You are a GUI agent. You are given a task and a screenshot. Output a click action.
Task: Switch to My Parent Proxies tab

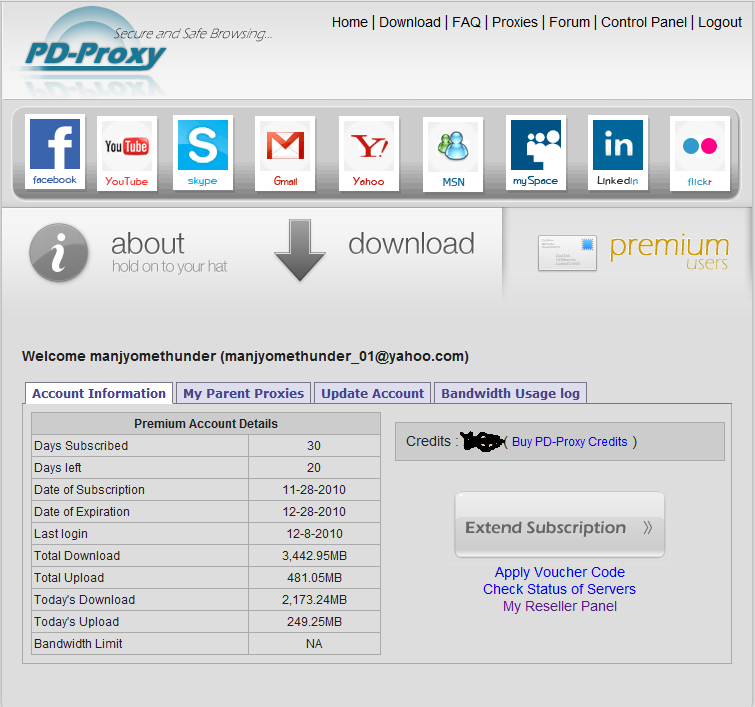coord(244,393)
